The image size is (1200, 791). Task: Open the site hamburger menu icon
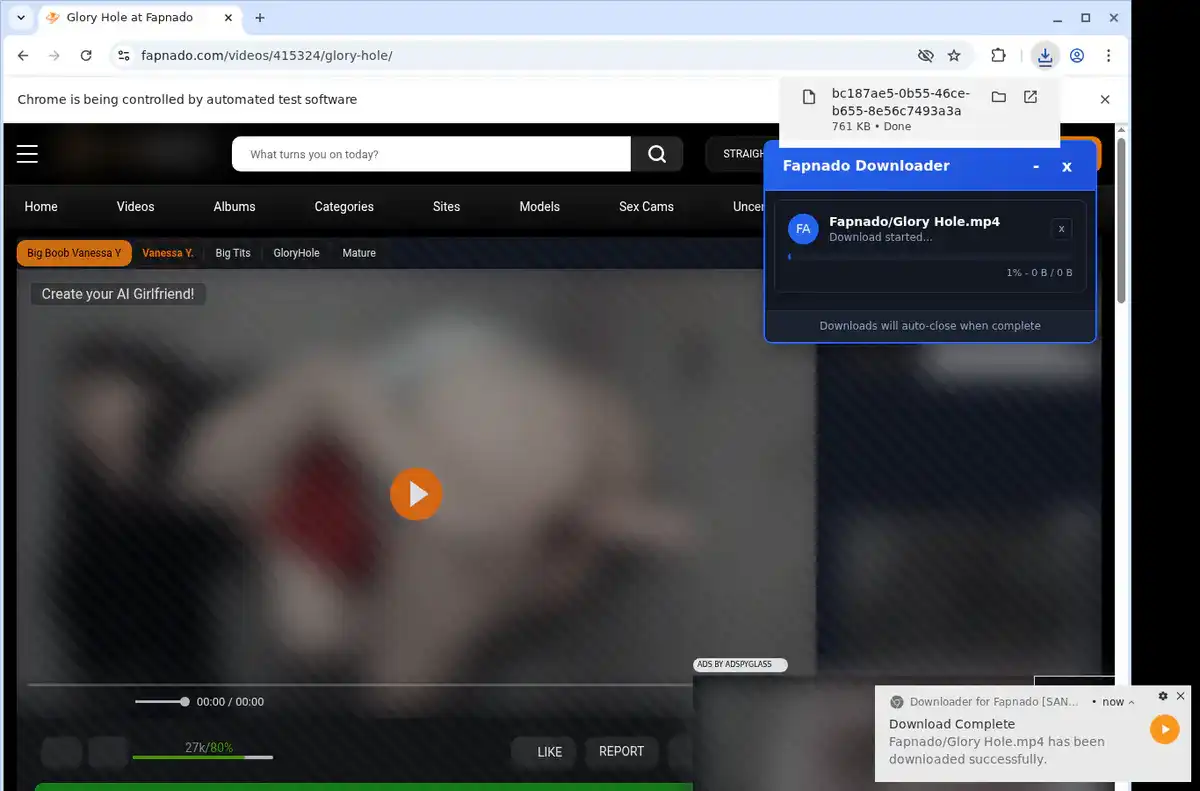[27, 153]
